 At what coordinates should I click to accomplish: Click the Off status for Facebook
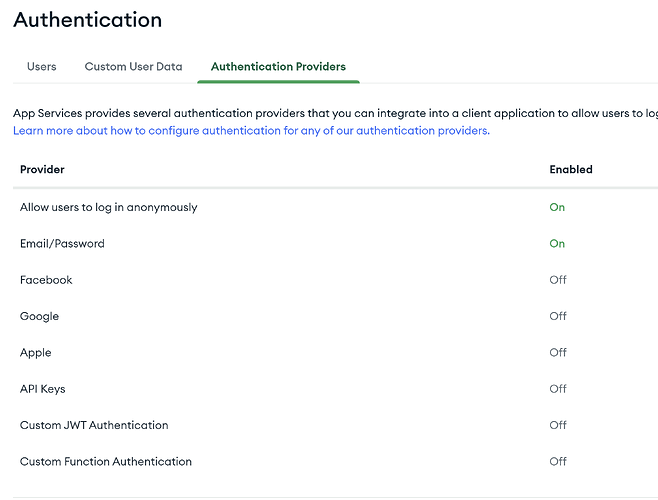558,280
